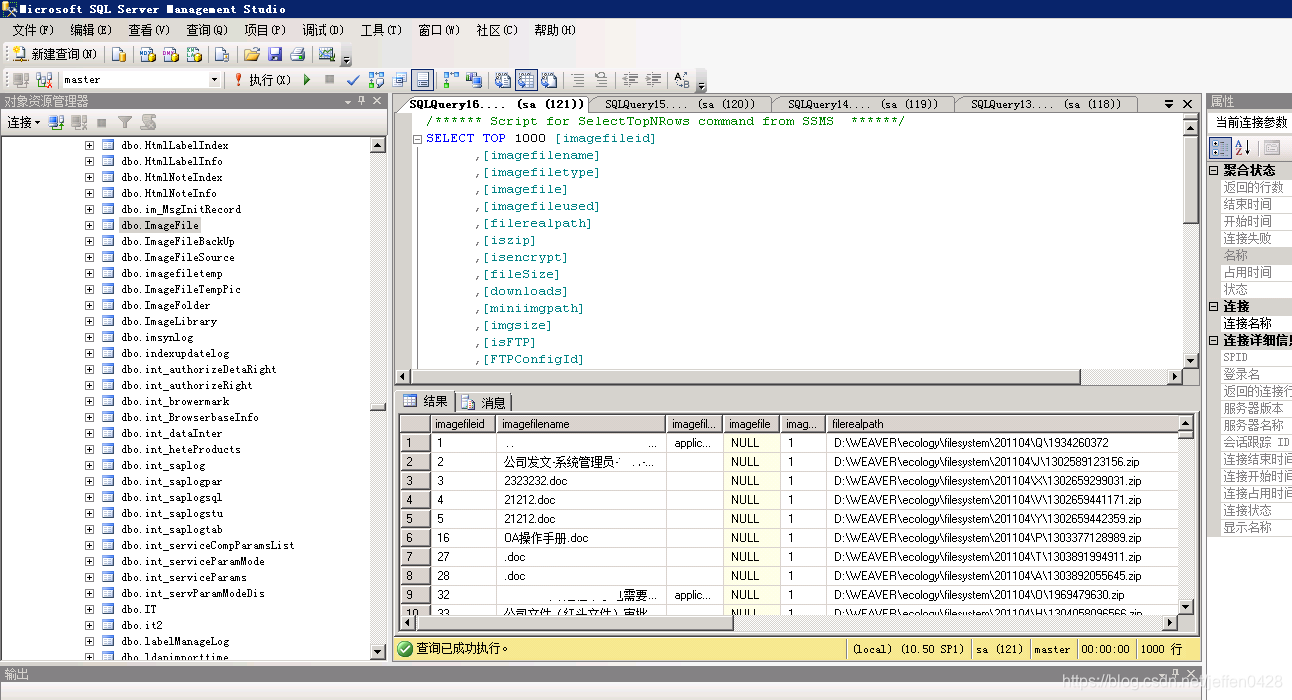Screen dimensions: 1292x700
Task: Click the Save diskette icon
Action: (x=275, y=54)
